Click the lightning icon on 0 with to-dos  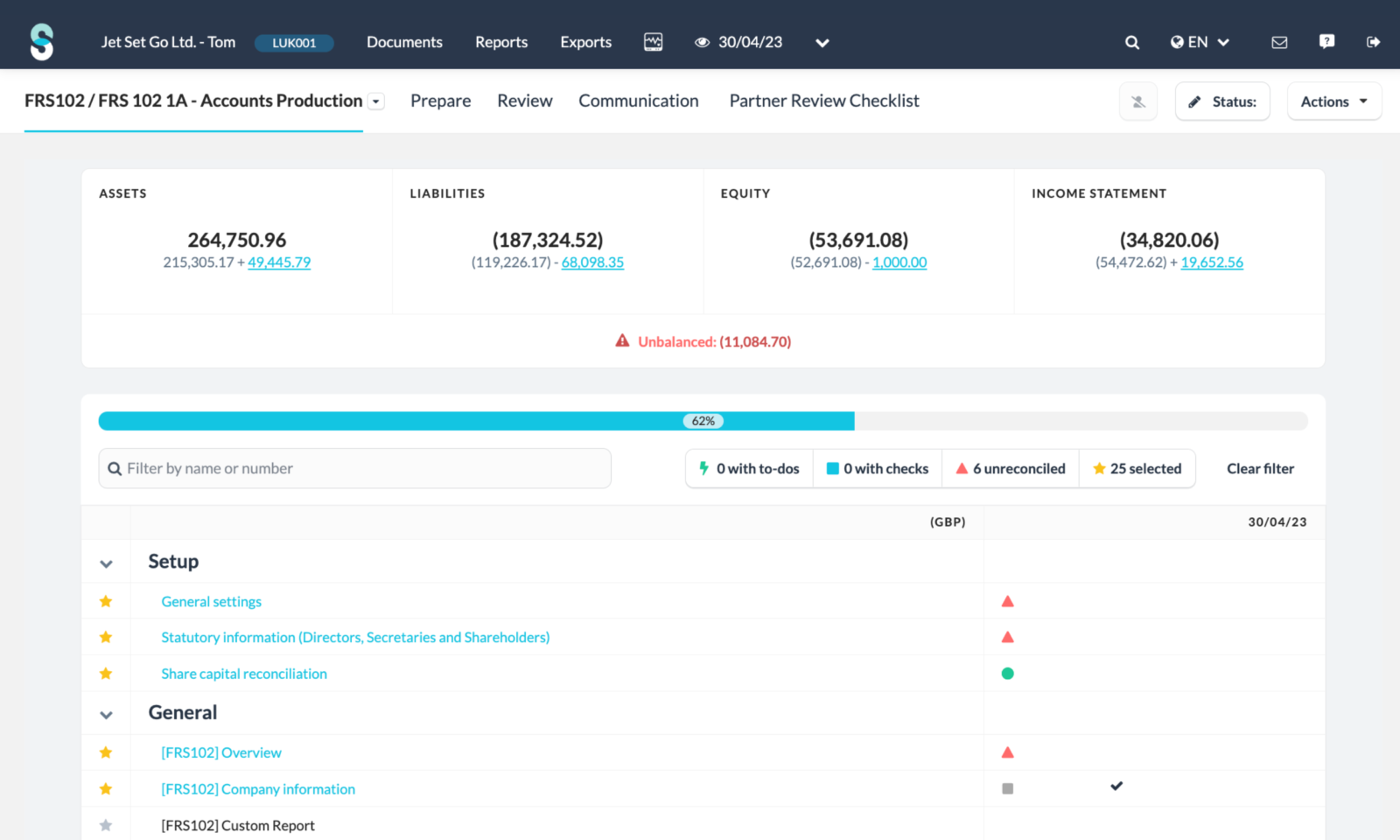(x=703, y=468)
